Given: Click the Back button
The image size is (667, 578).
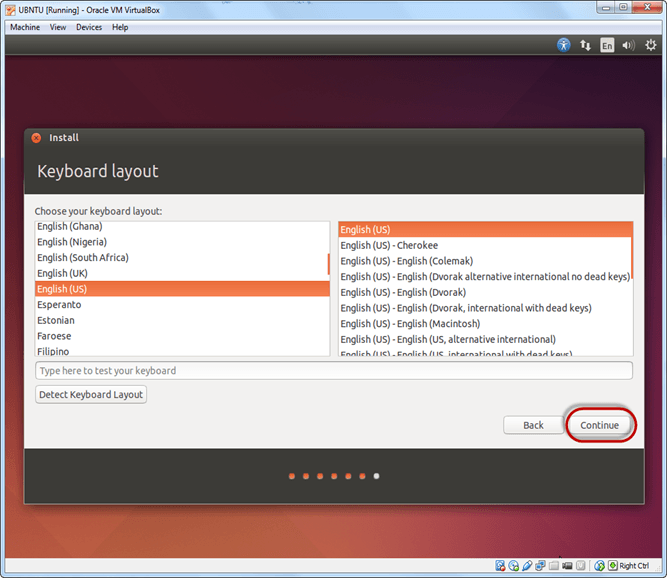Looking at the screenshot, I should point(533,425).
